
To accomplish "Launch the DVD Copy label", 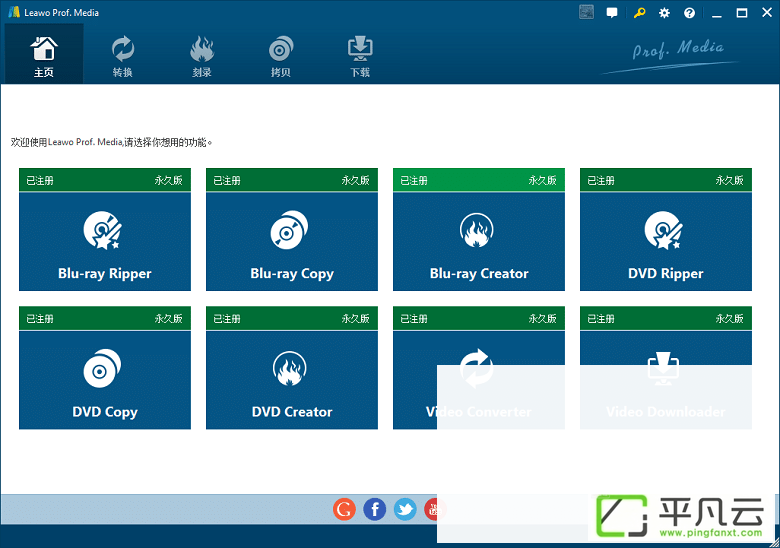I will [105, 412].
